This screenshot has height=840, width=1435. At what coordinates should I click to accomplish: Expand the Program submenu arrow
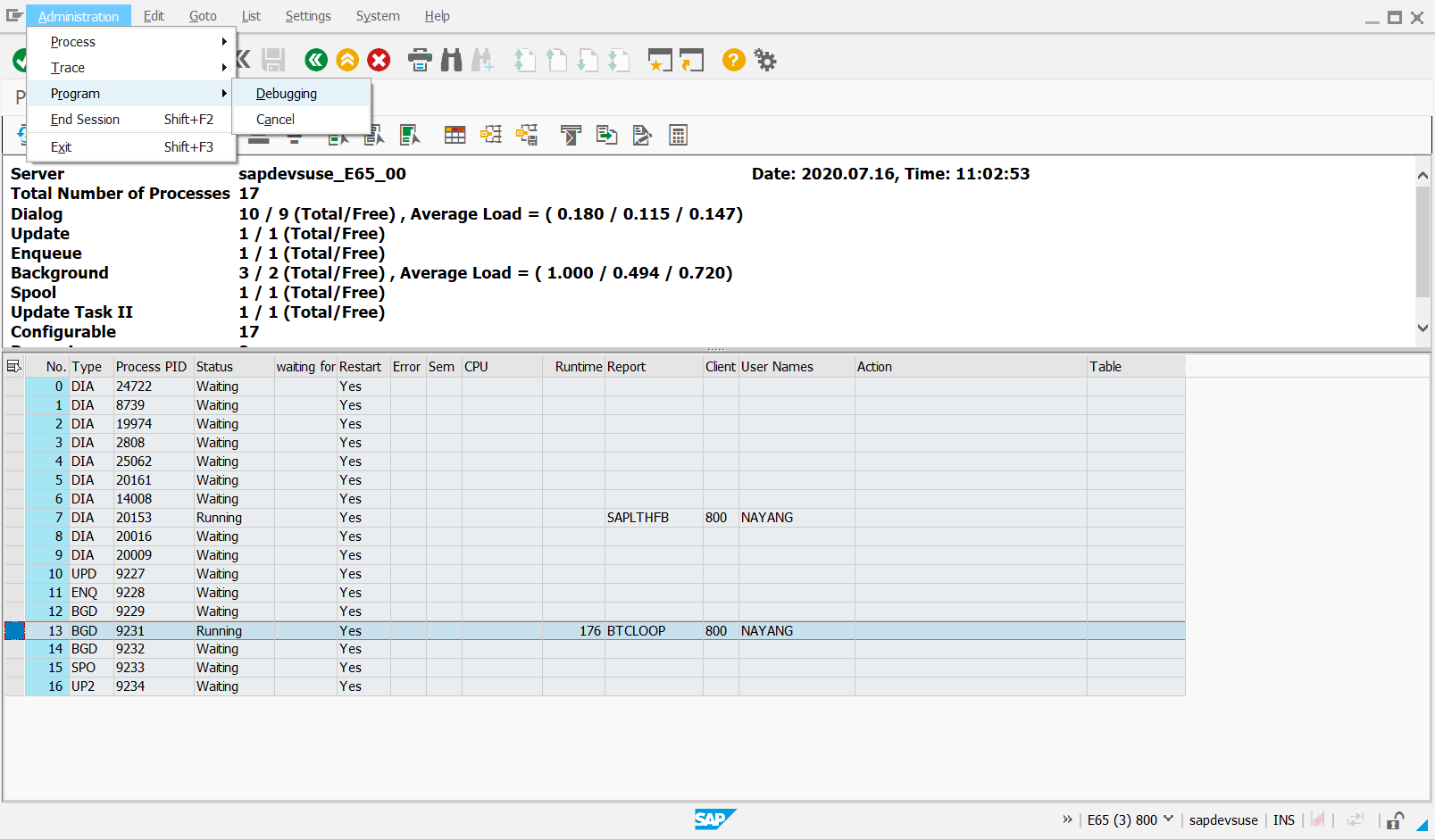click(x=224, y=93)
